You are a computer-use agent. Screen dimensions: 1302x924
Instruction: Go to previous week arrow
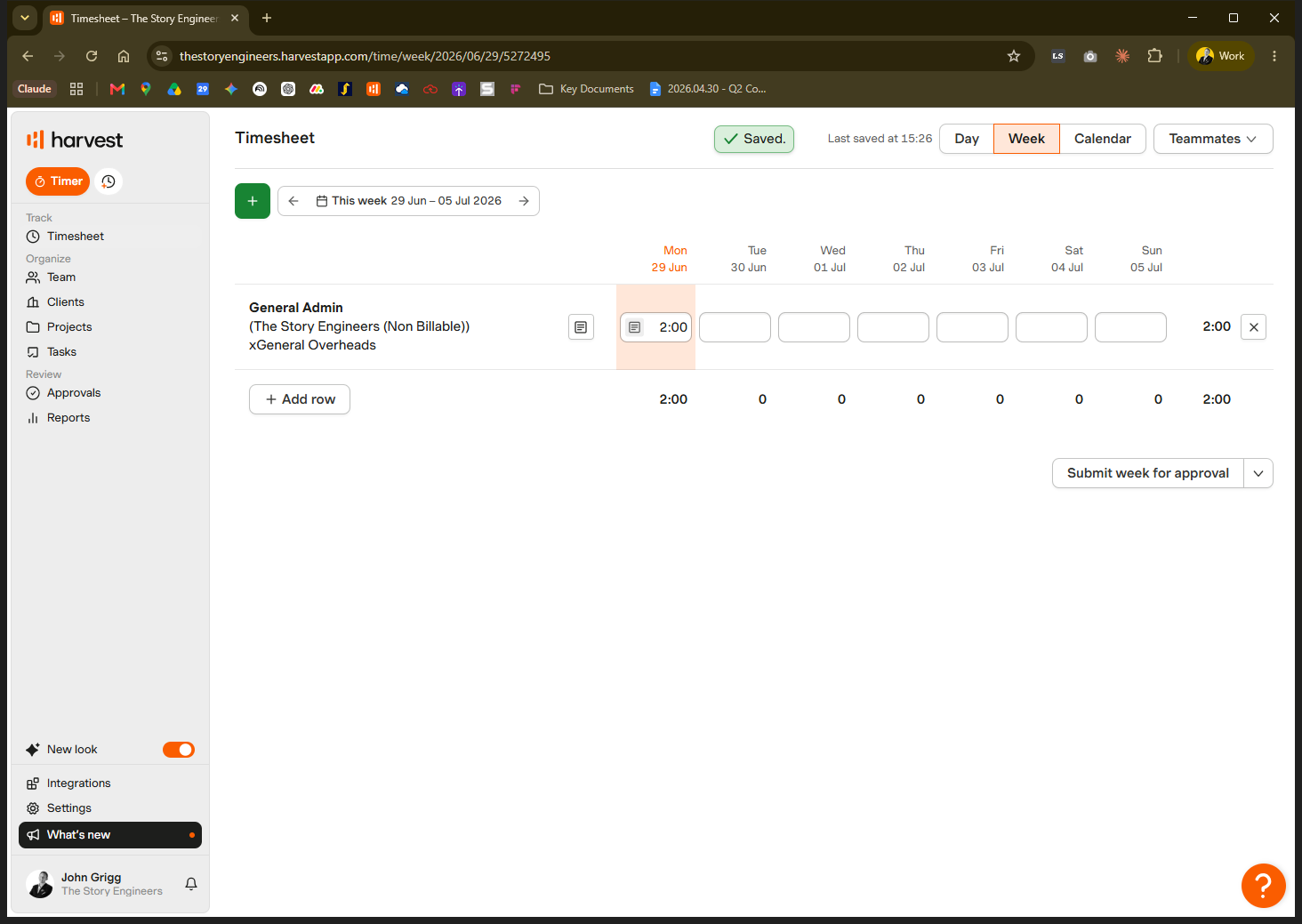[293, 201]
